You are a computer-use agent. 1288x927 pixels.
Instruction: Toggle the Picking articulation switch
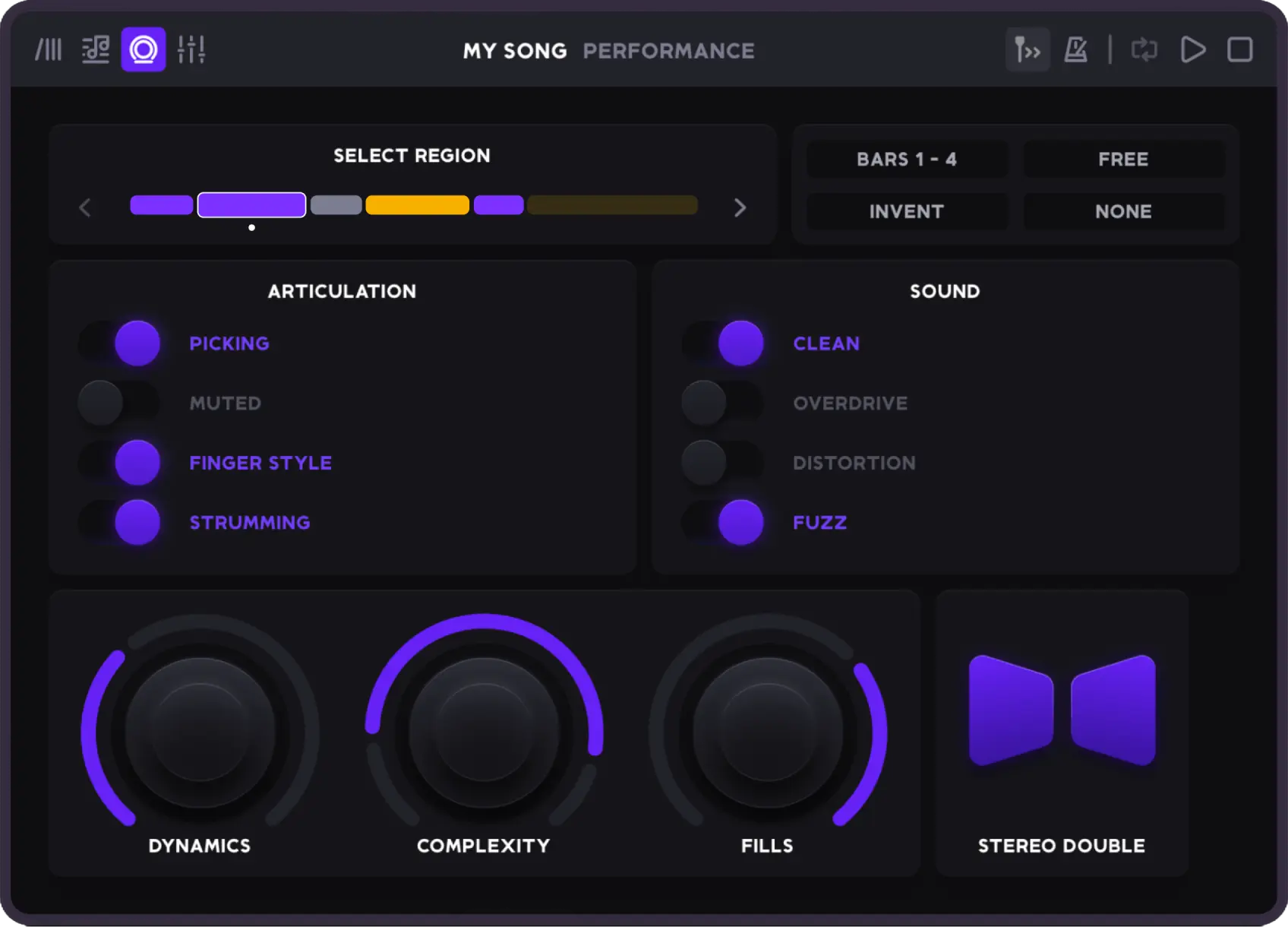(x=119, y=343)
